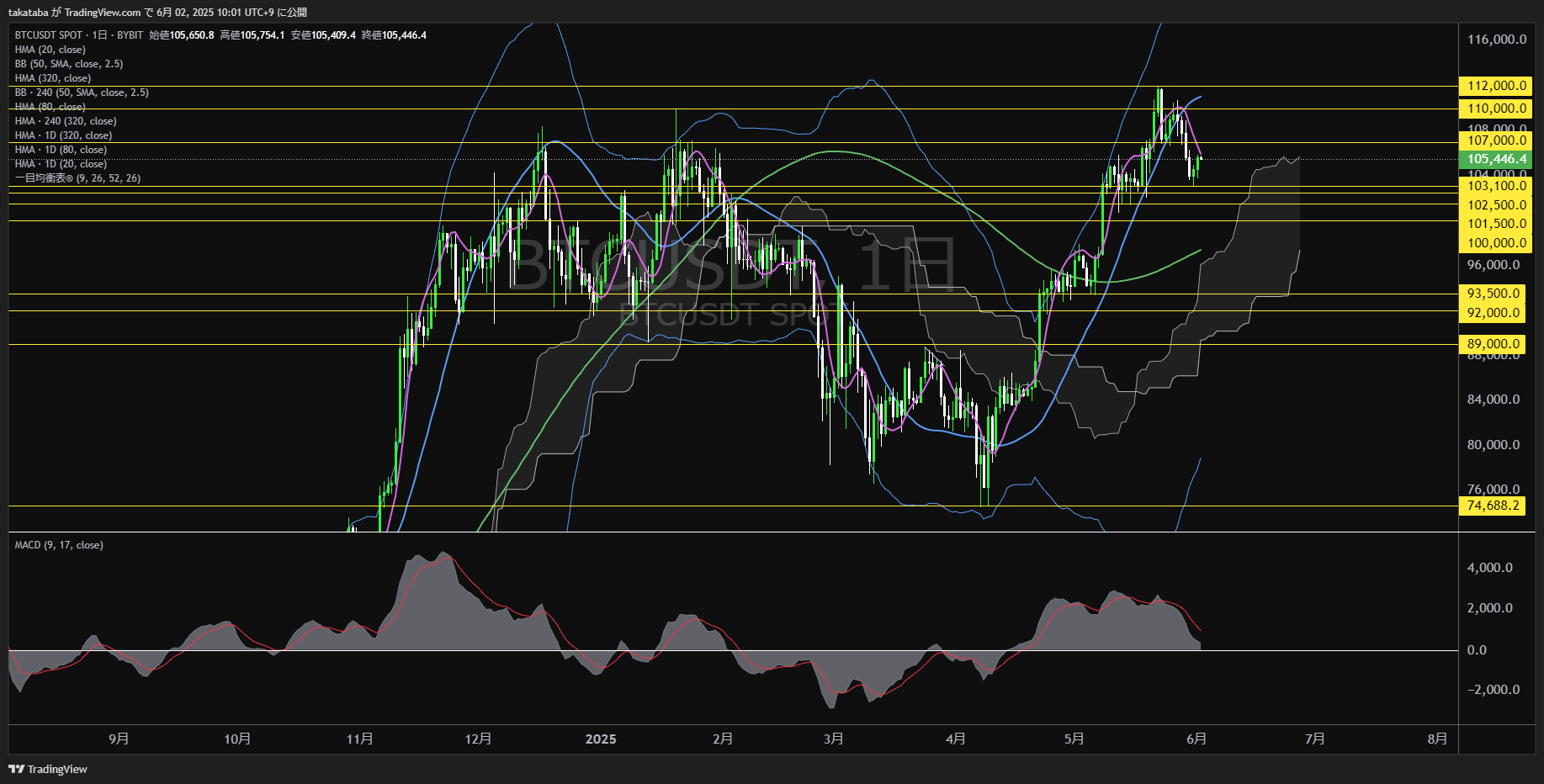Image resolution: width=1544 pixels, height=784 pixels.
Task: Select the BTCUSDT SPOT symbol legend title
Action: tap(79, 35)
